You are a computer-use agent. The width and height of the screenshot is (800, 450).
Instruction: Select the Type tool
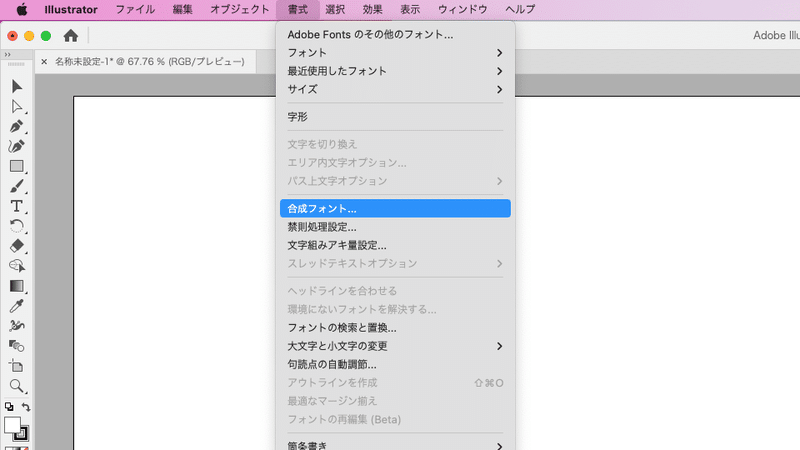coord(16,206)
